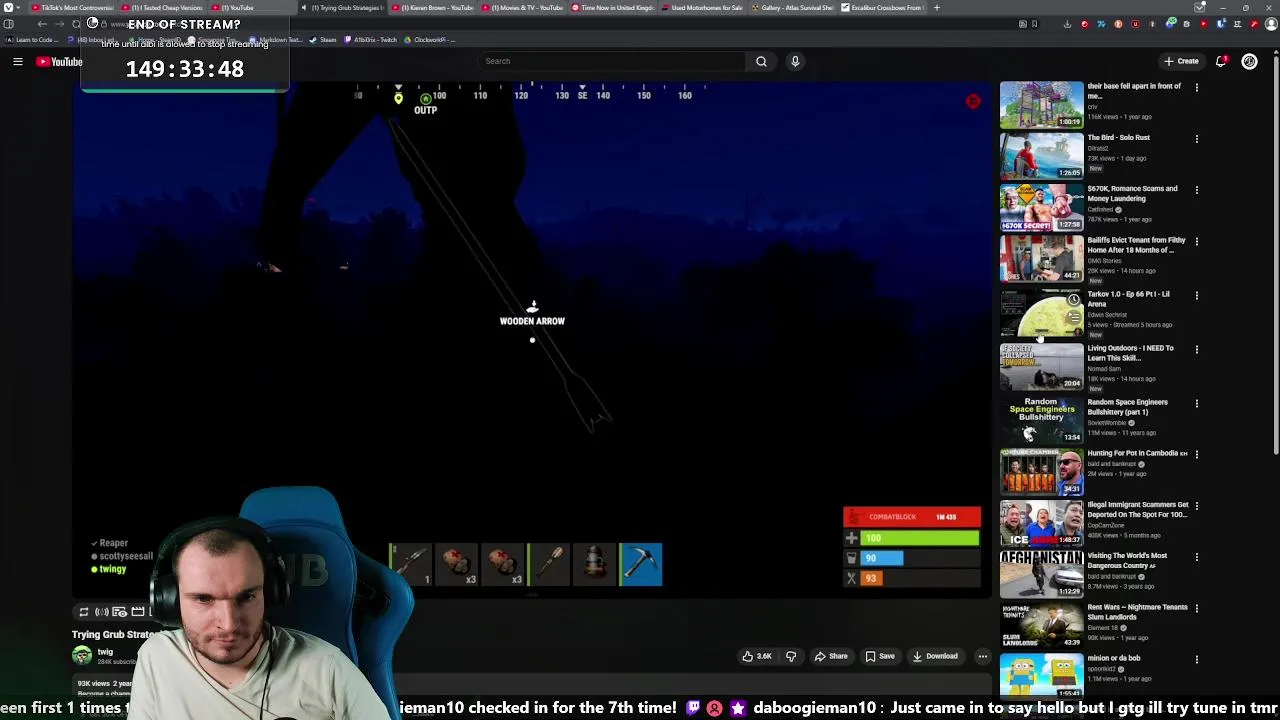Screen dimensions: 1280x720
Task: Switch to Used Motorhomes for Sale tab
Action: pyautogui.click(x=703, y=8)
